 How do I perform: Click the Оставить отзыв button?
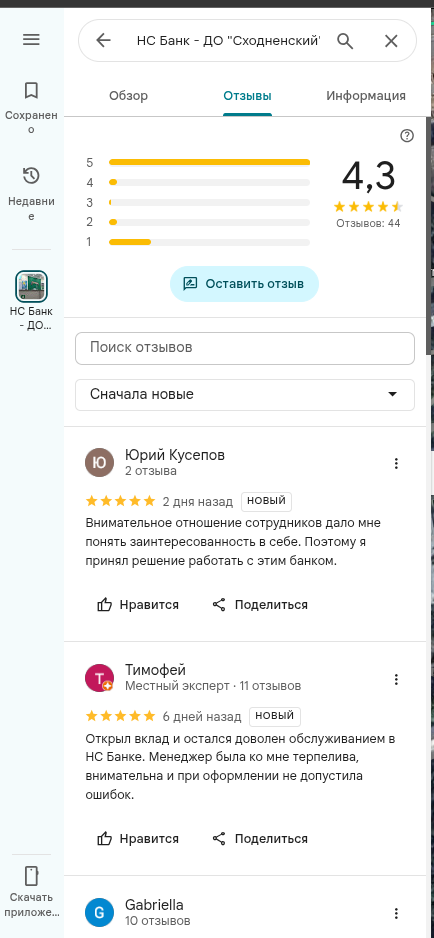[244, 284]
